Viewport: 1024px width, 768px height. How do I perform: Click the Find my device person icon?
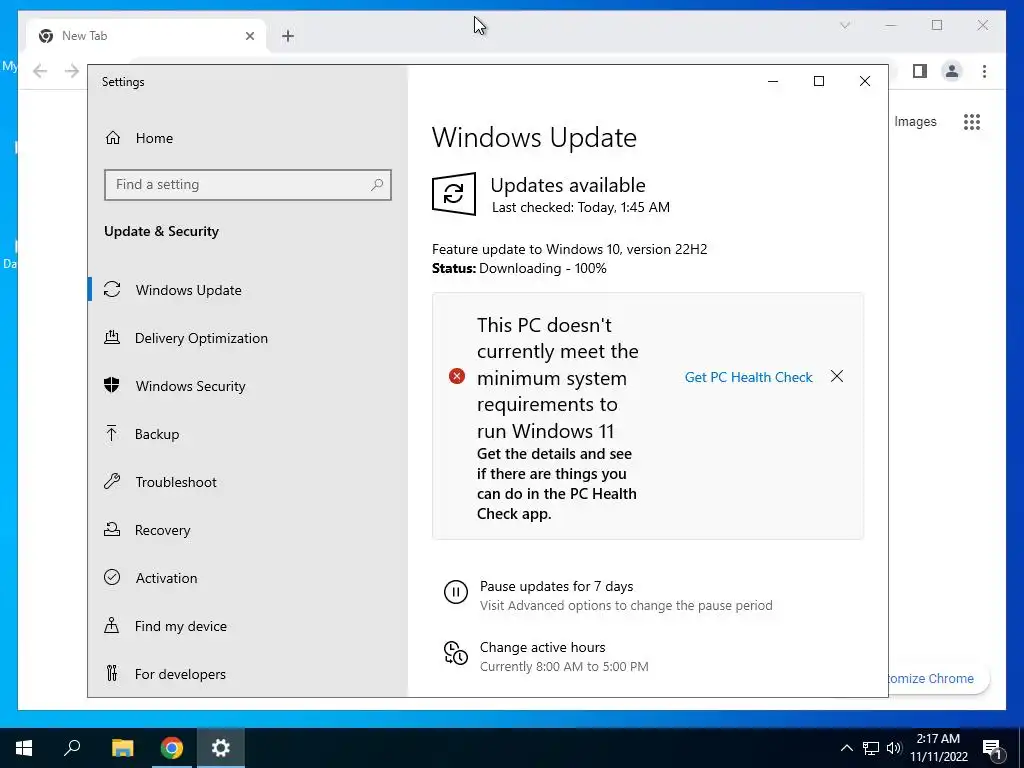112,626
